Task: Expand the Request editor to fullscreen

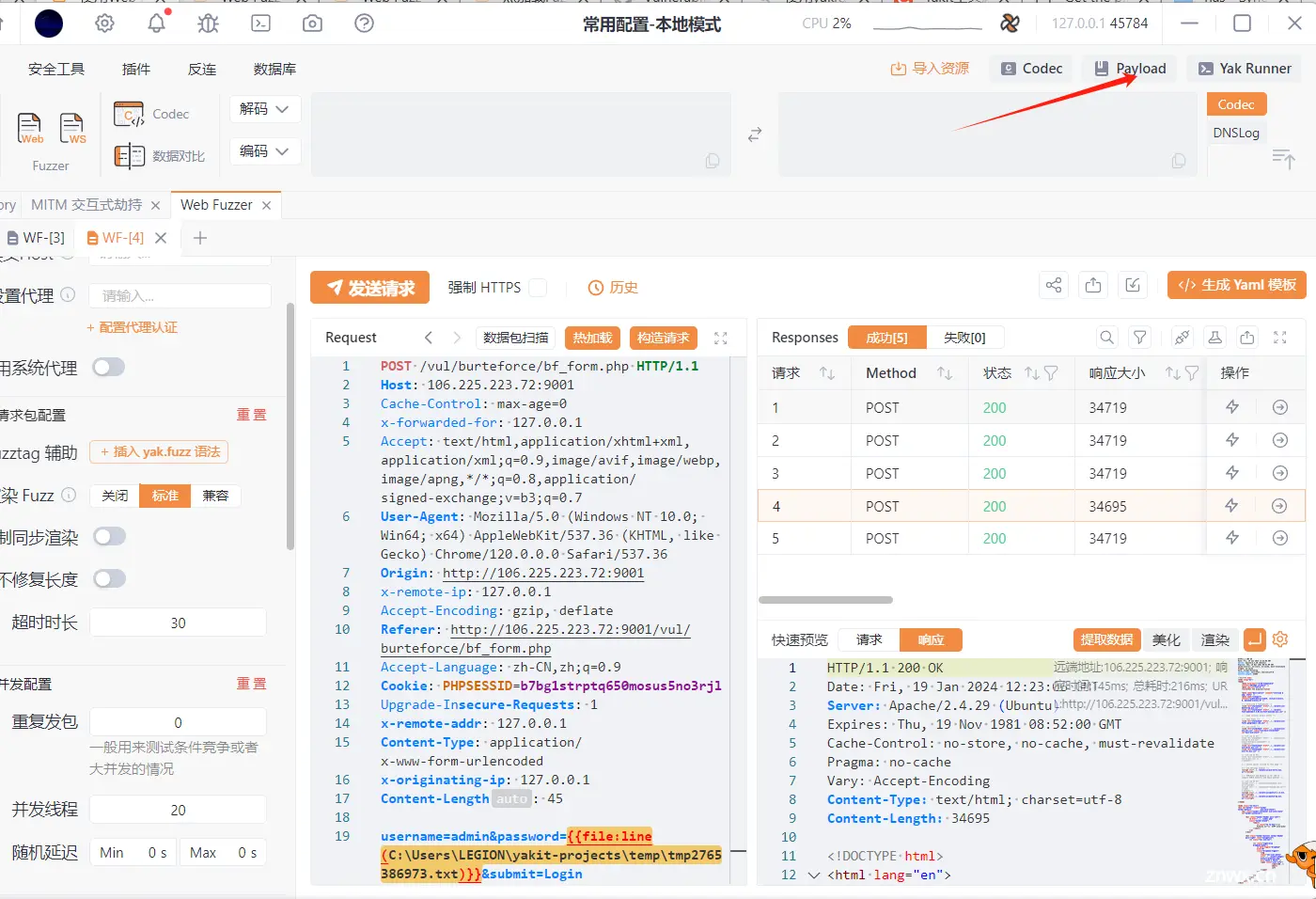Action: (x=721, y=338)
